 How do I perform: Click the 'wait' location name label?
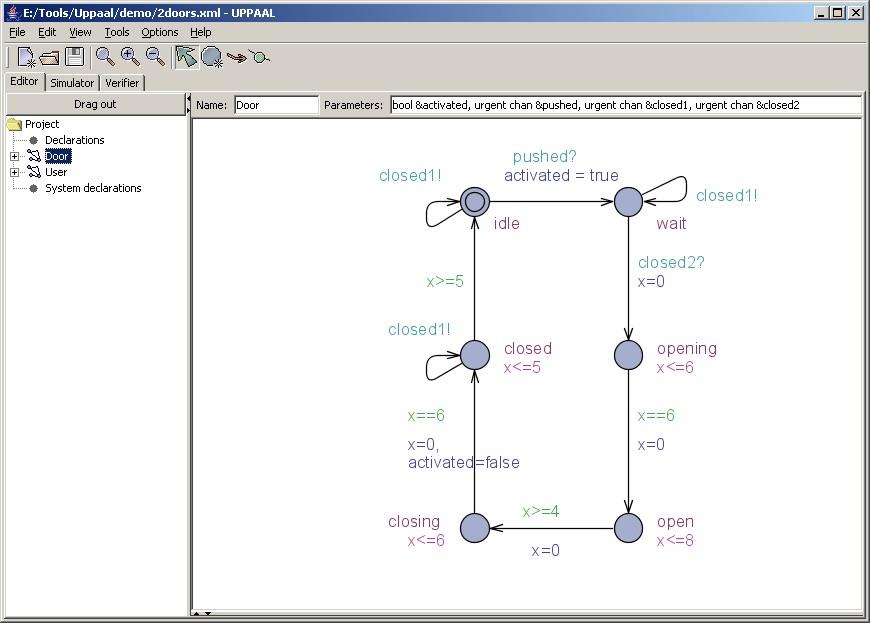(x=671, y=223)
